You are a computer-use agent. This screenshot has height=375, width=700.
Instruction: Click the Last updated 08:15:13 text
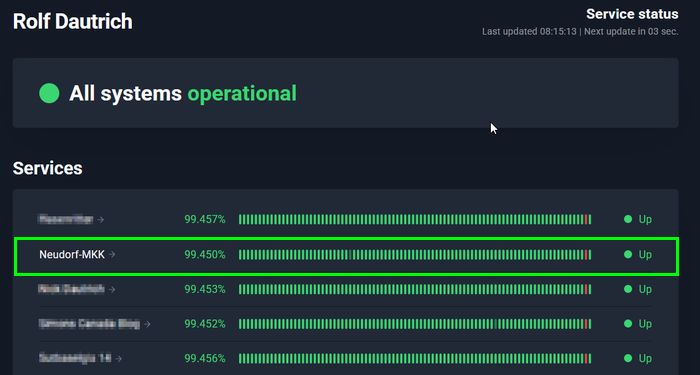pyautogui.click(x=529, y=32)
